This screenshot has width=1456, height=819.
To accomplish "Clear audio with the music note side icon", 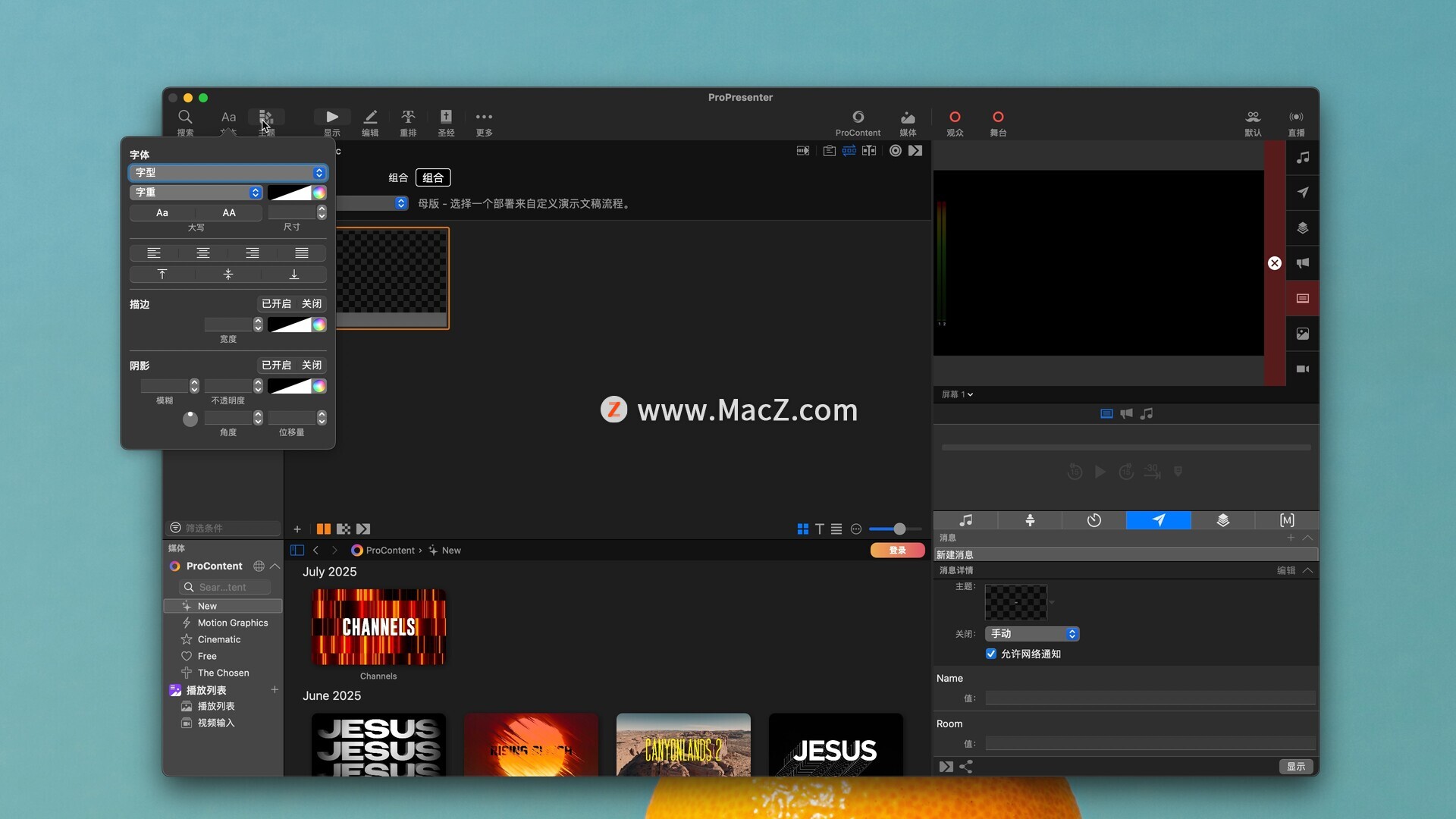I will pos(1303,158).
